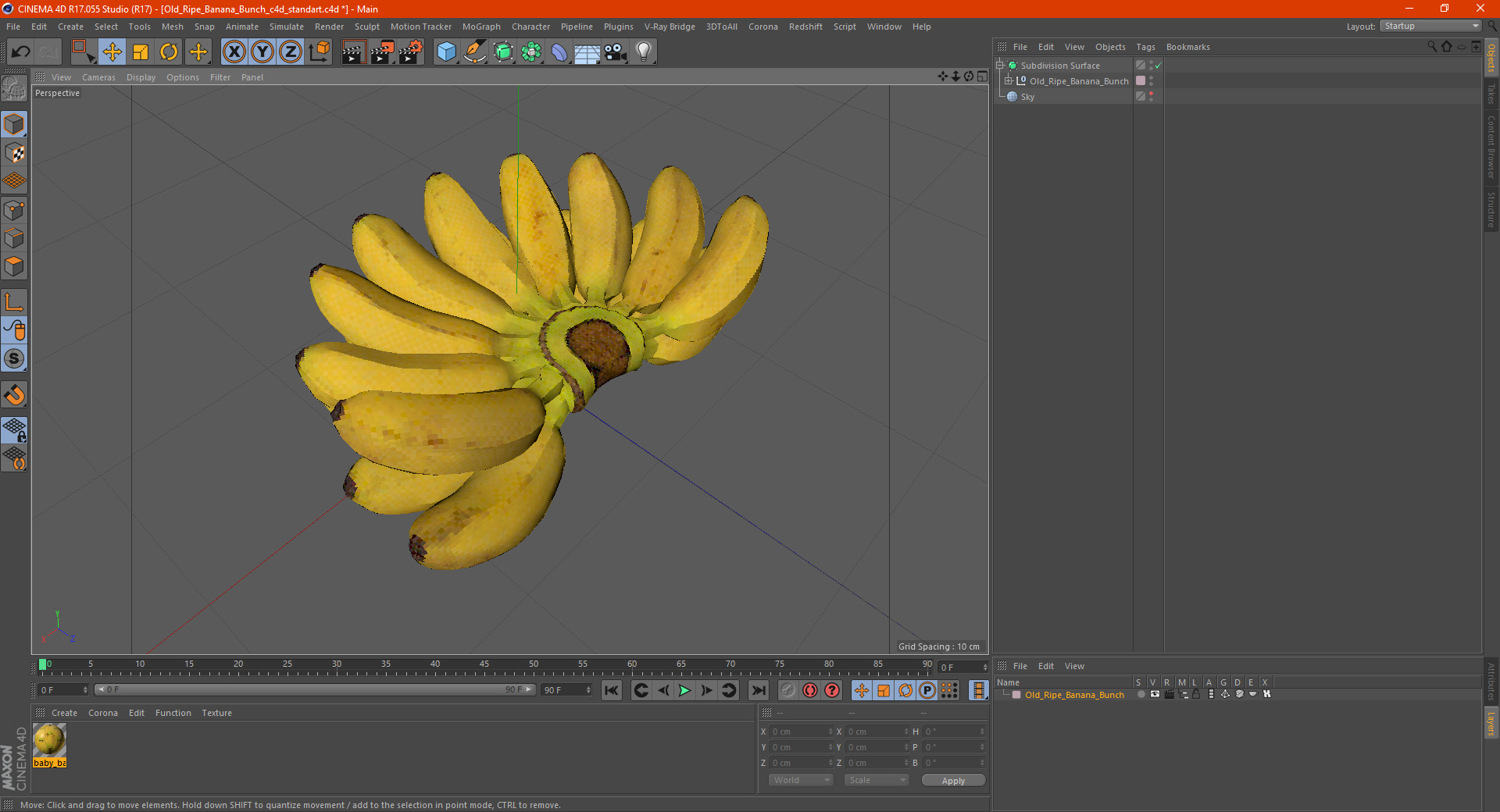1500x812 pixels.
Task: Open the Render menu
Action: coord(329,27)
